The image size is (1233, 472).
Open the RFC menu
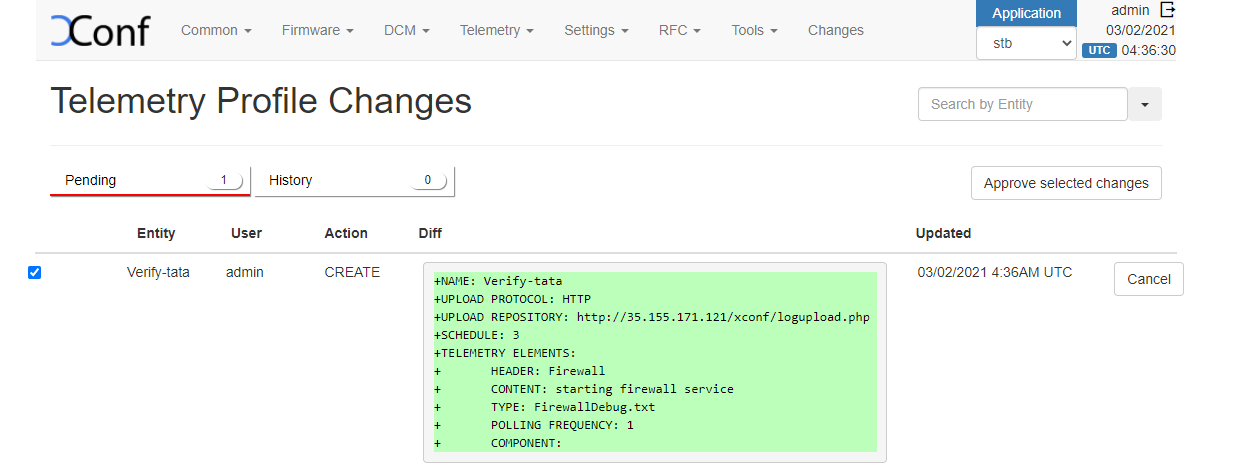(x=680, y=30)
